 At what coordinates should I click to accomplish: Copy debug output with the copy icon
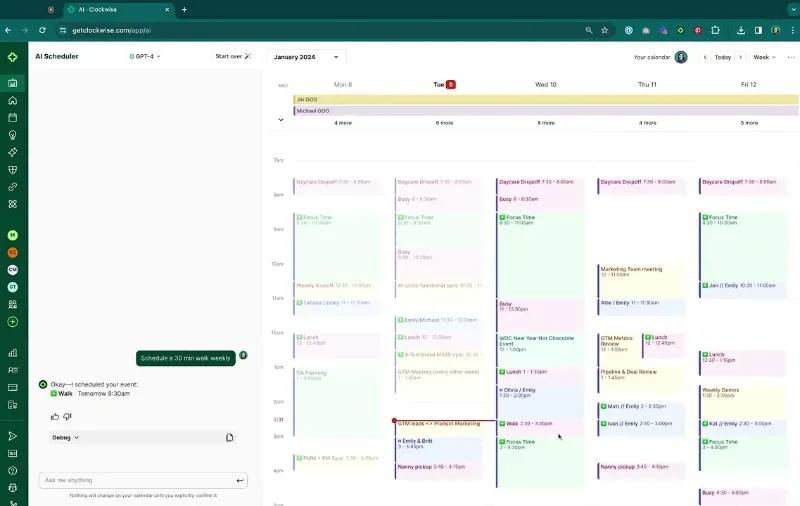230,437
